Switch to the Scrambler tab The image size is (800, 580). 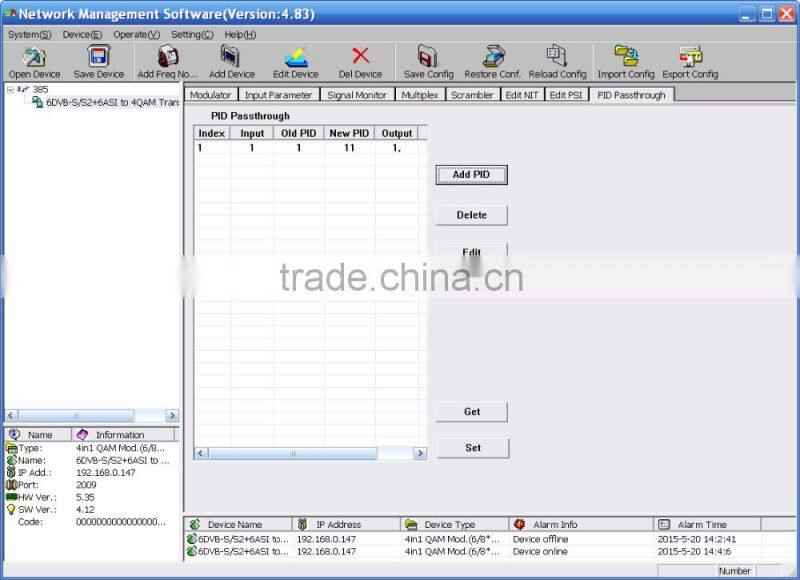click(x=471, y=95)
